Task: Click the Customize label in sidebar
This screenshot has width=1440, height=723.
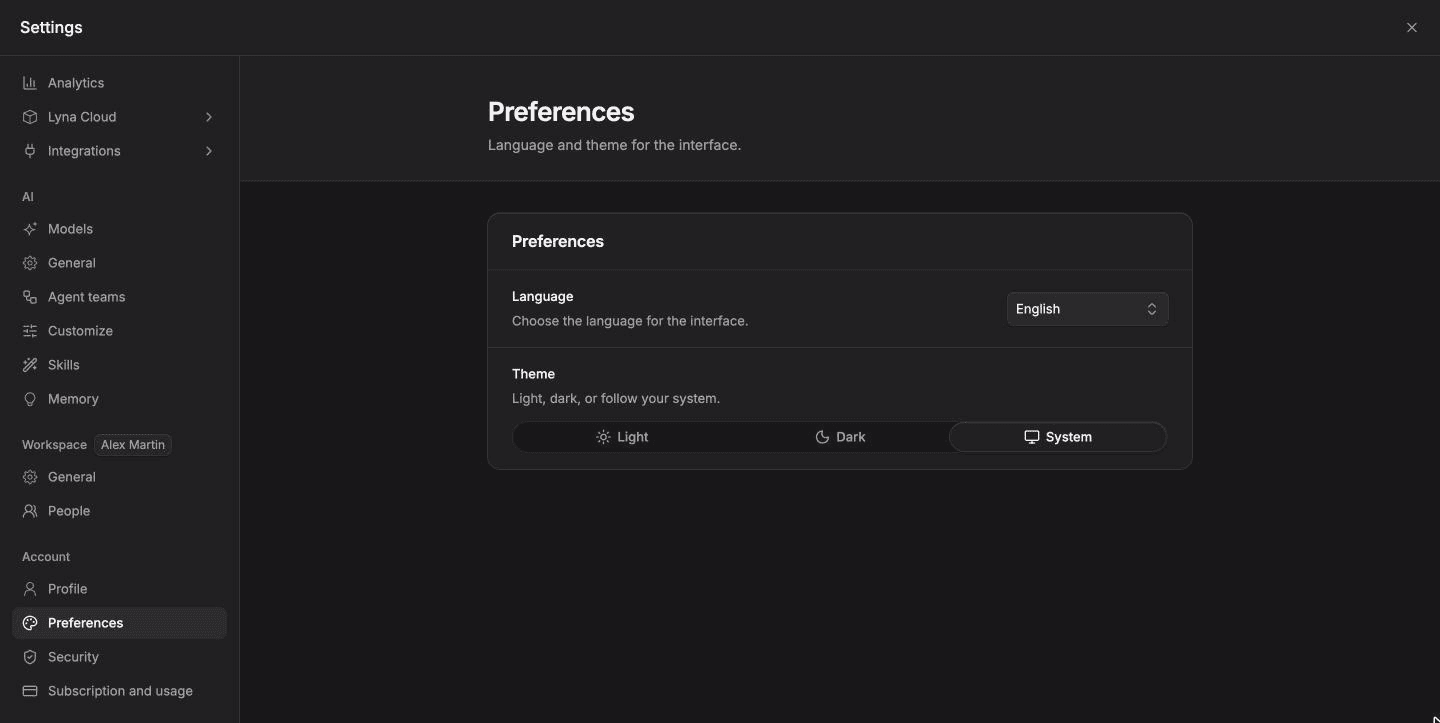Action: coord(80,331)
